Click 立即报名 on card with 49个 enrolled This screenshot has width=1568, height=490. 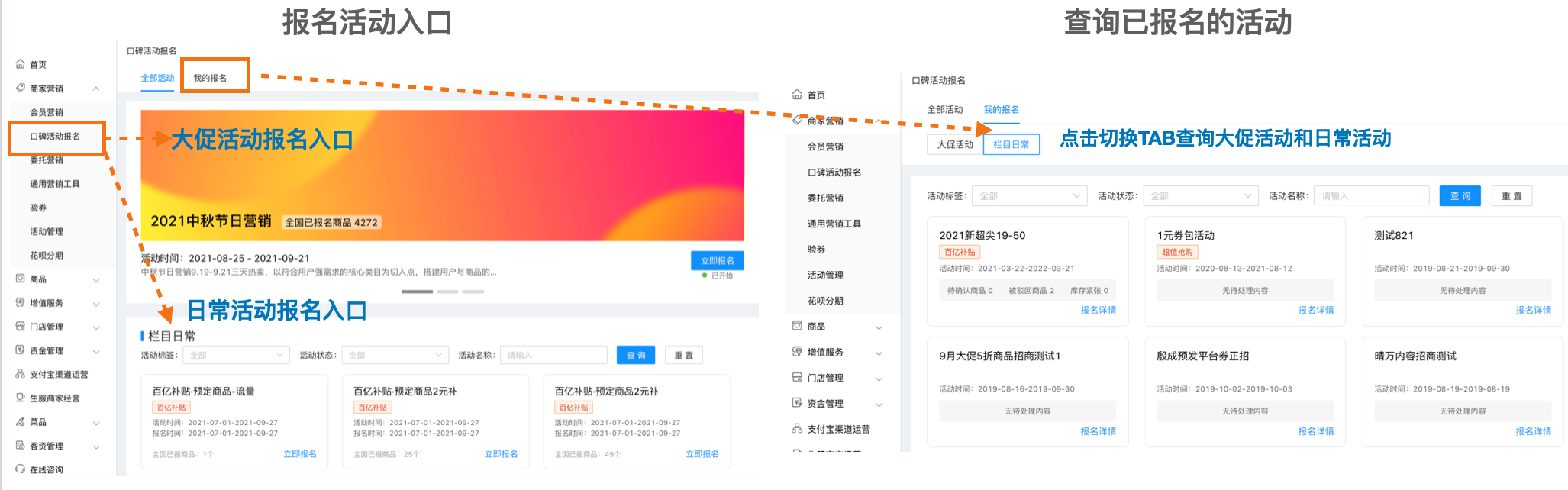pyautogui.click(x=702, y=454)
